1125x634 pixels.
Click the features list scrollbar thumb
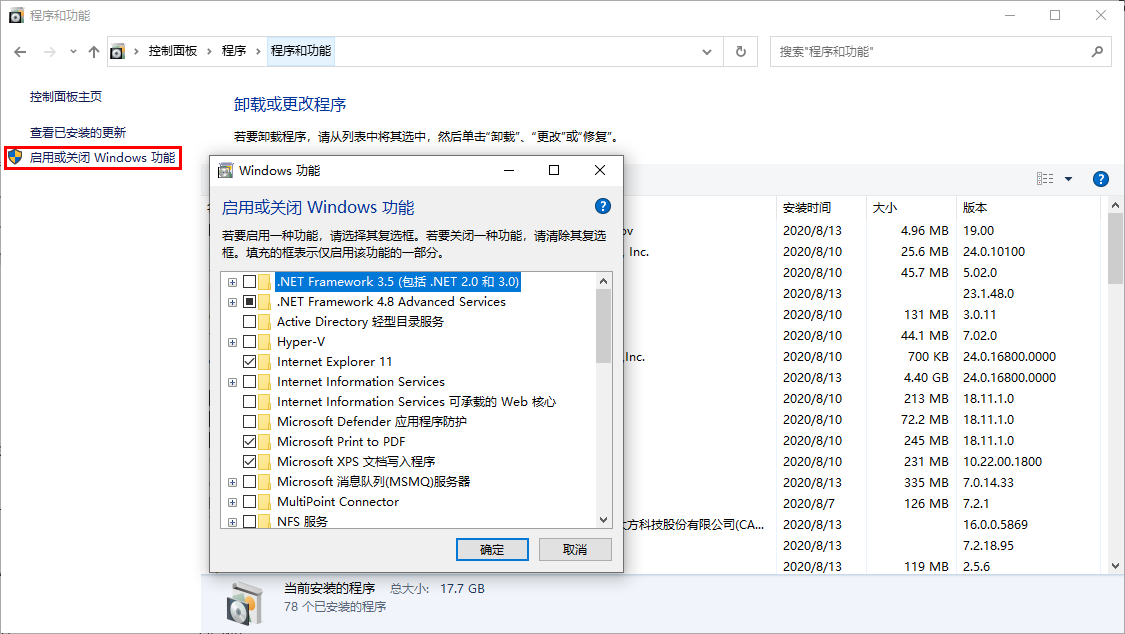pos(603,326)
